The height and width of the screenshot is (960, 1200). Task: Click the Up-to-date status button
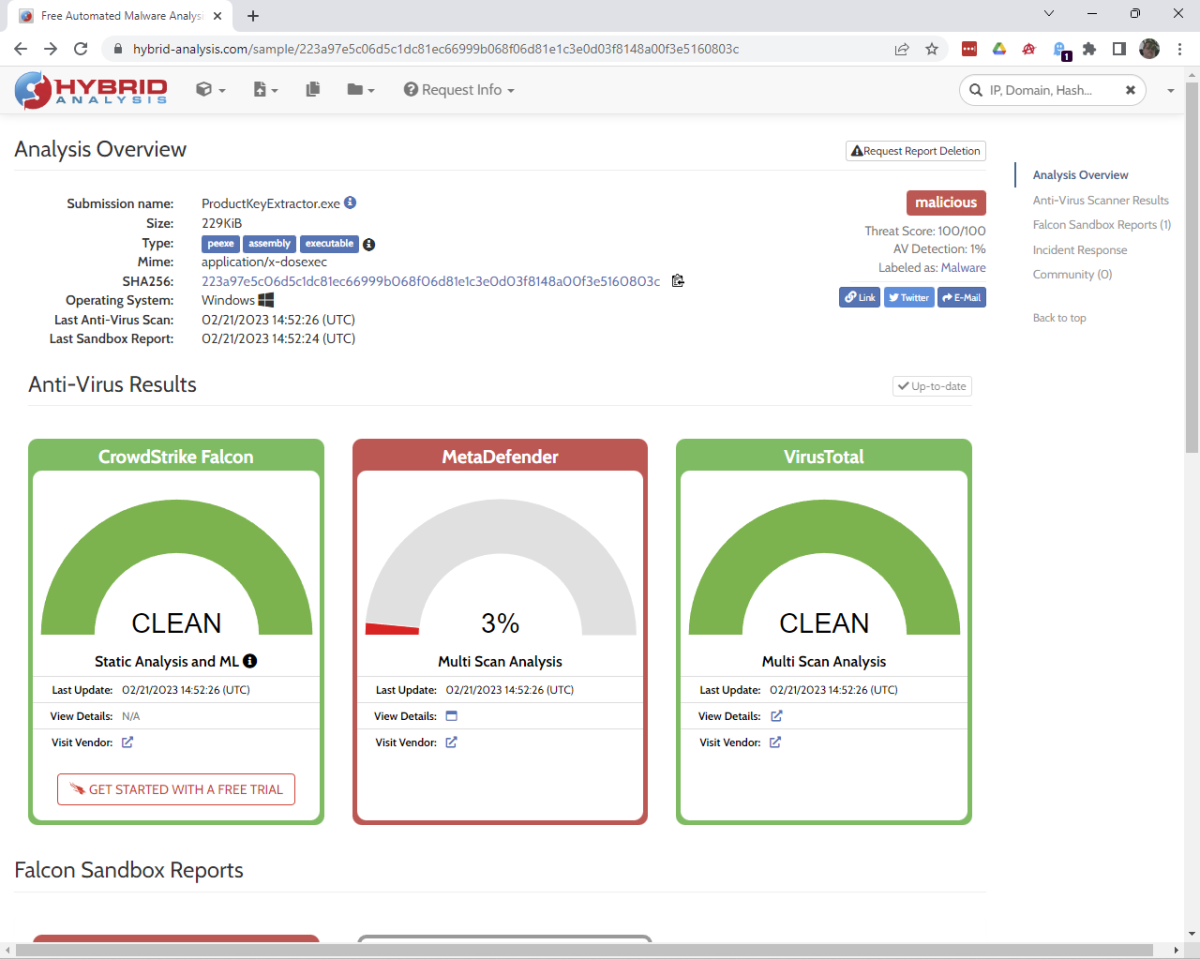932,386
